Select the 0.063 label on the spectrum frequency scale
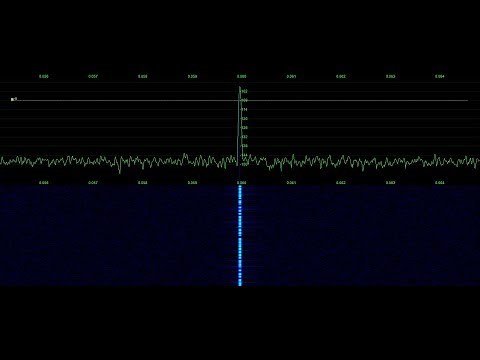The image size is (480, 360). (390, 77)
